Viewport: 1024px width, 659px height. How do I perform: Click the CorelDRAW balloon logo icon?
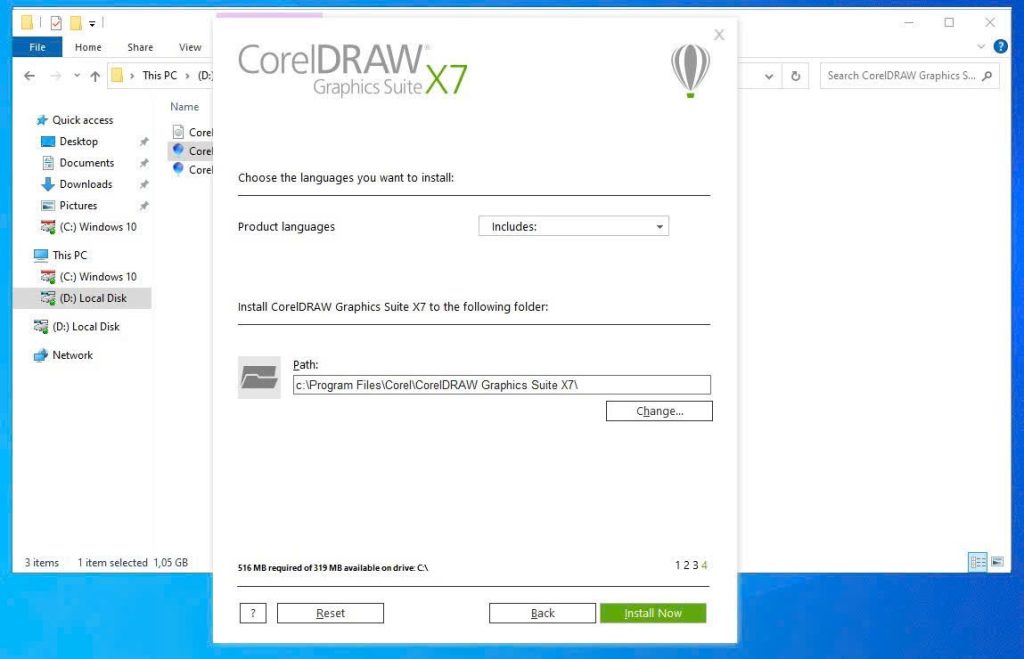click(x=690, y=70)
